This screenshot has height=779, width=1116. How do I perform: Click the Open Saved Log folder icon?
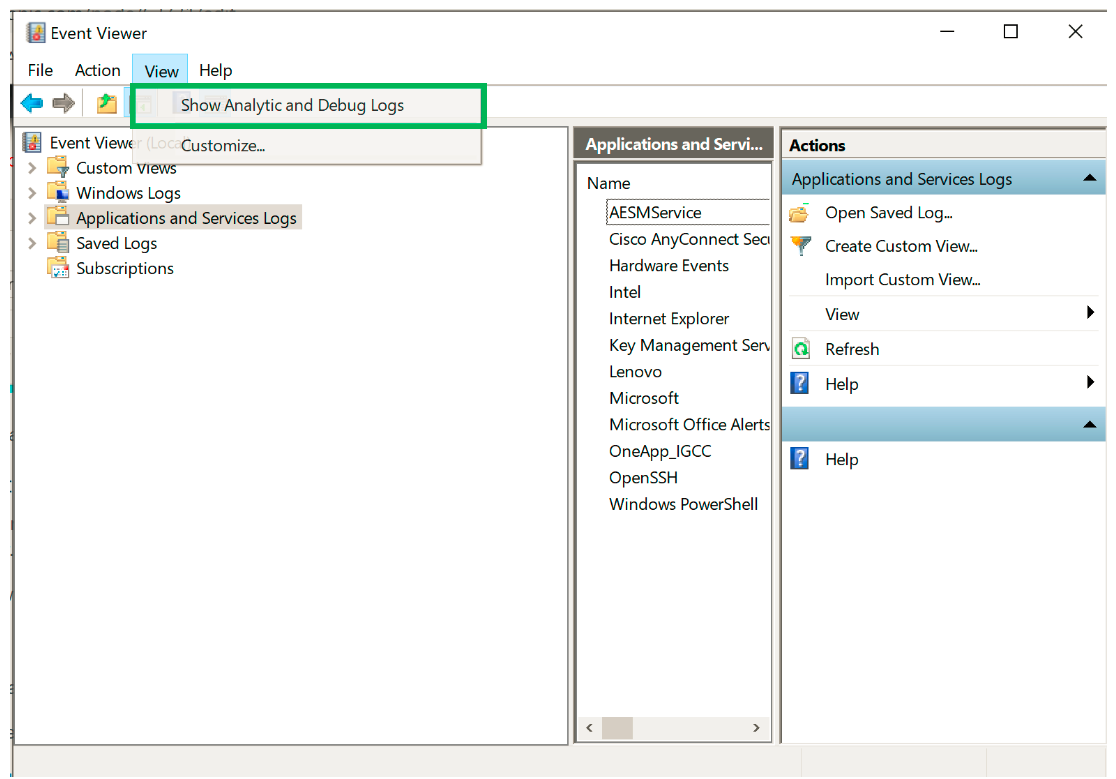point(799,213)
